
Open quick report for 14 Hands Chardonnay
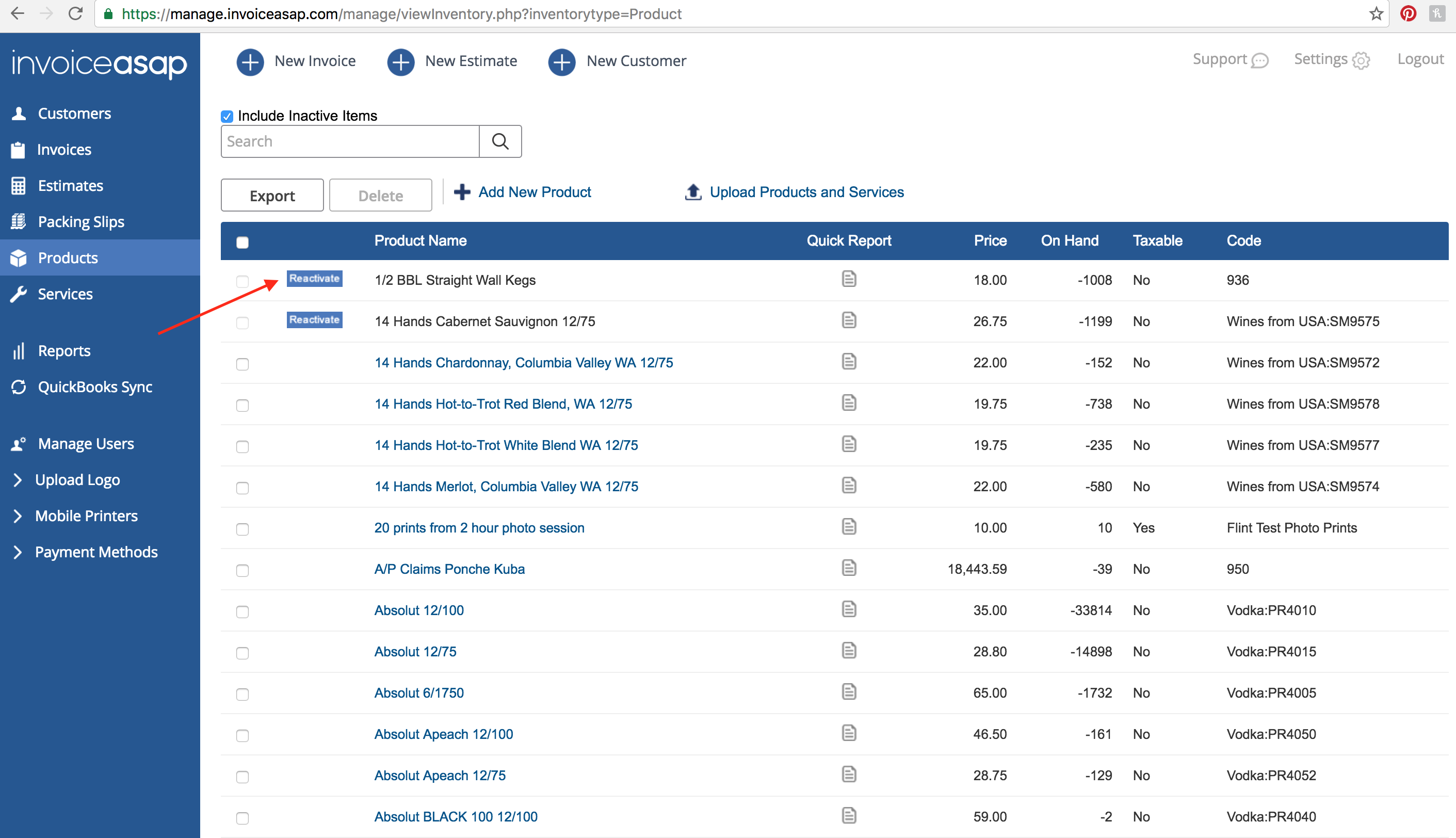pos(849,362)
